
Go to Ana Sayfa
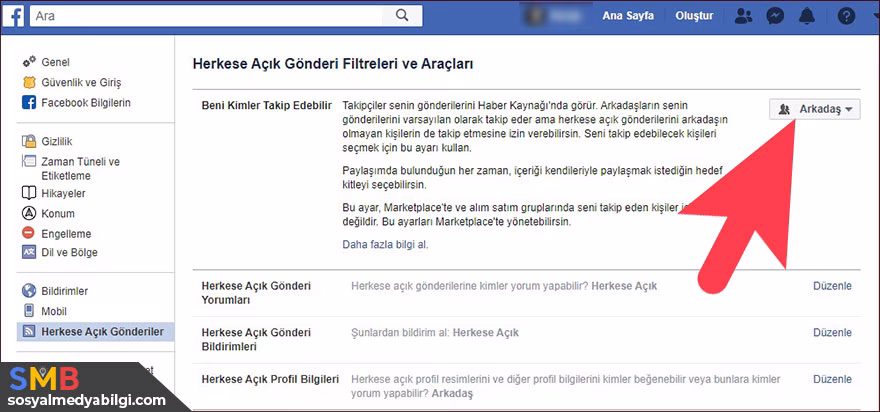pos(628,16)
